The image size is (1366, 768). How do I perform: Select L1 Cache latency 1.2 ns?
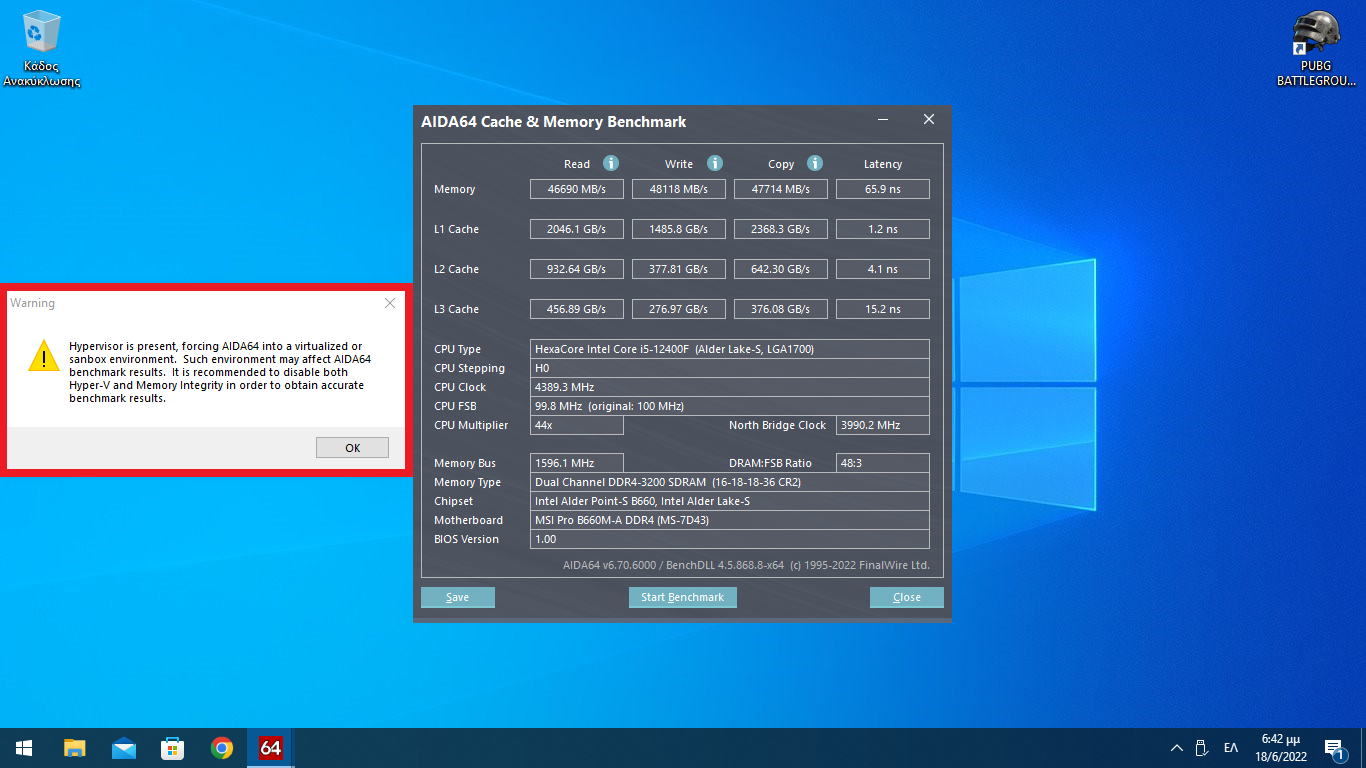coord(883,229)
